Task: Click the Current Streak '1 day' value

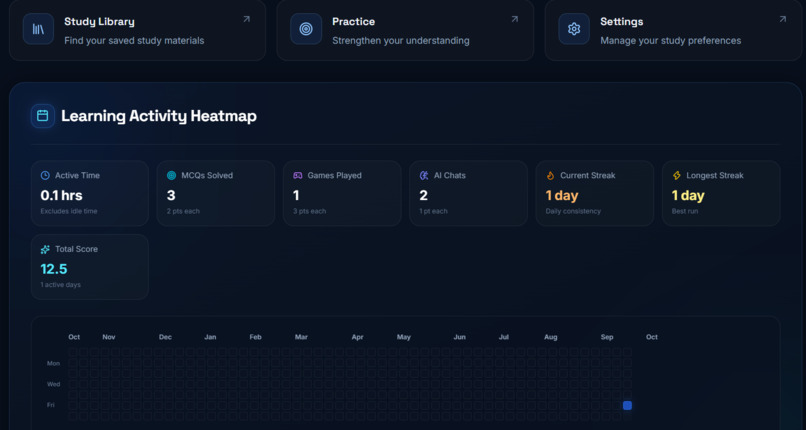Action: (562, 195)
